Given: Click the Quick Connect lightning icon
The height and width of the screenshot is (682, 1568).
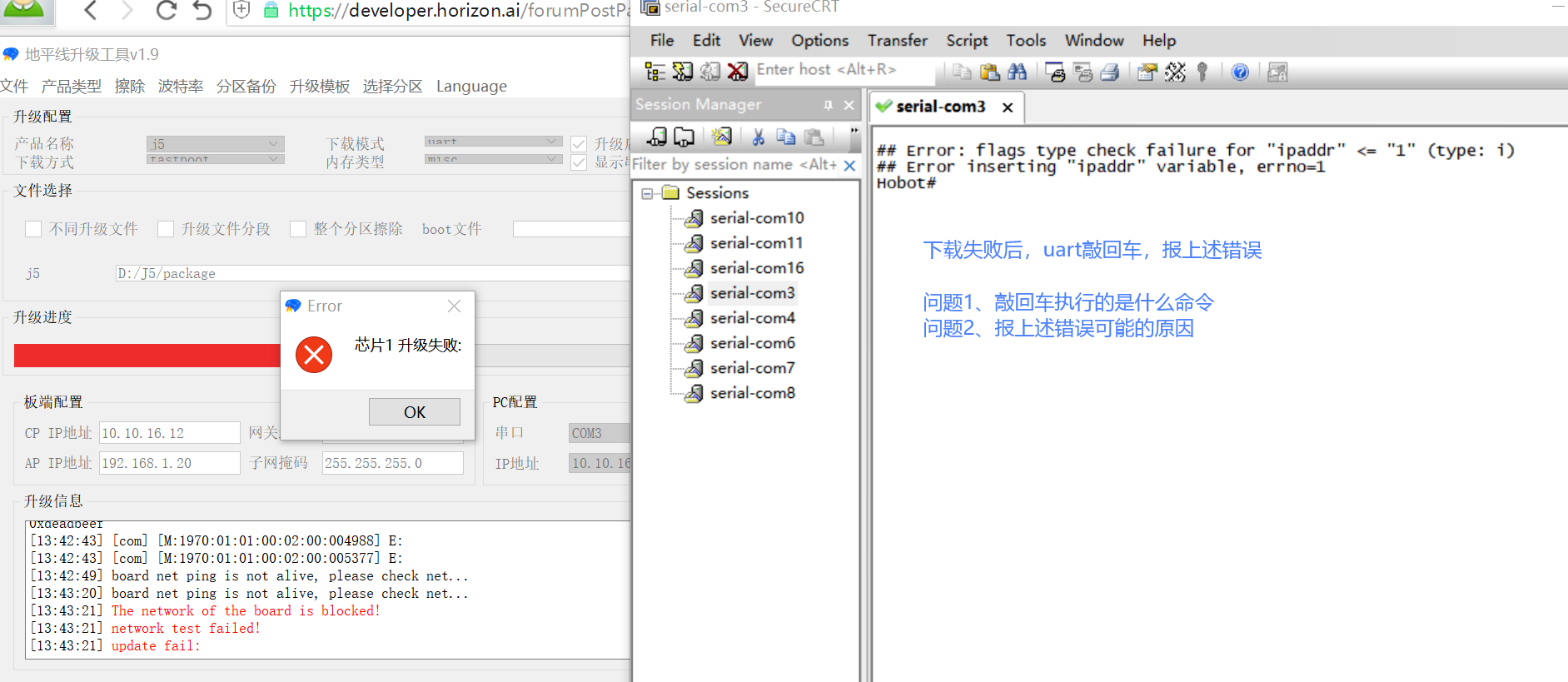Looking at the screenshot, I should coord(683,72).
